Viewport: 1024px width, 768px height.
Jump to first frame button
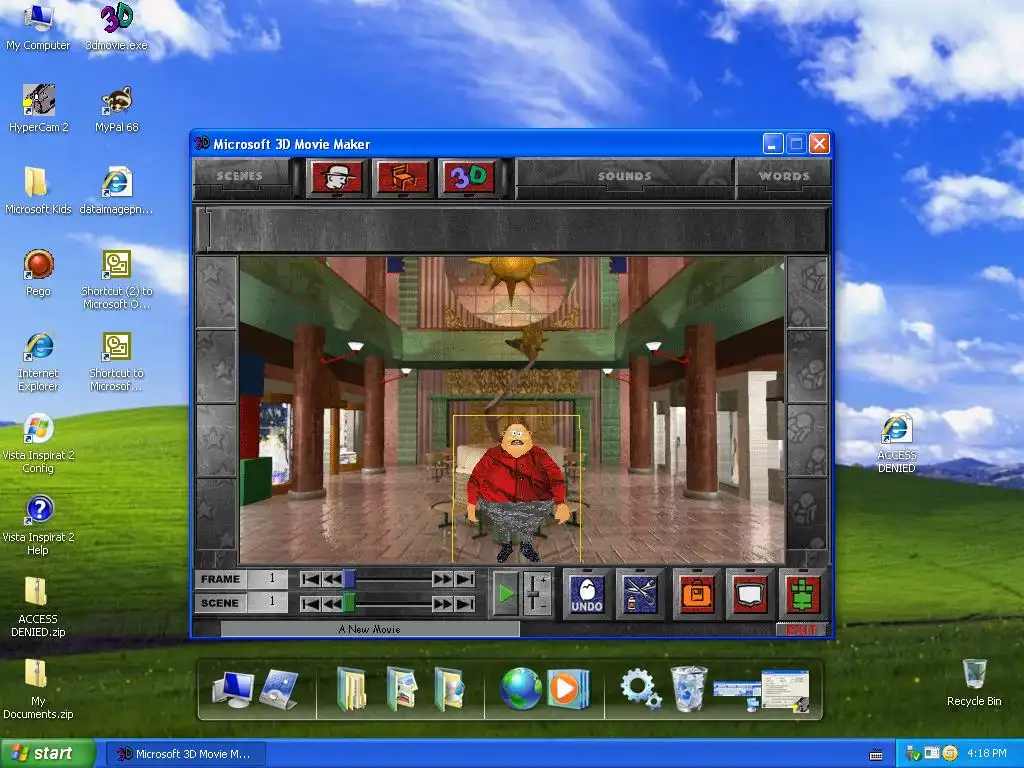click(311, 579)
